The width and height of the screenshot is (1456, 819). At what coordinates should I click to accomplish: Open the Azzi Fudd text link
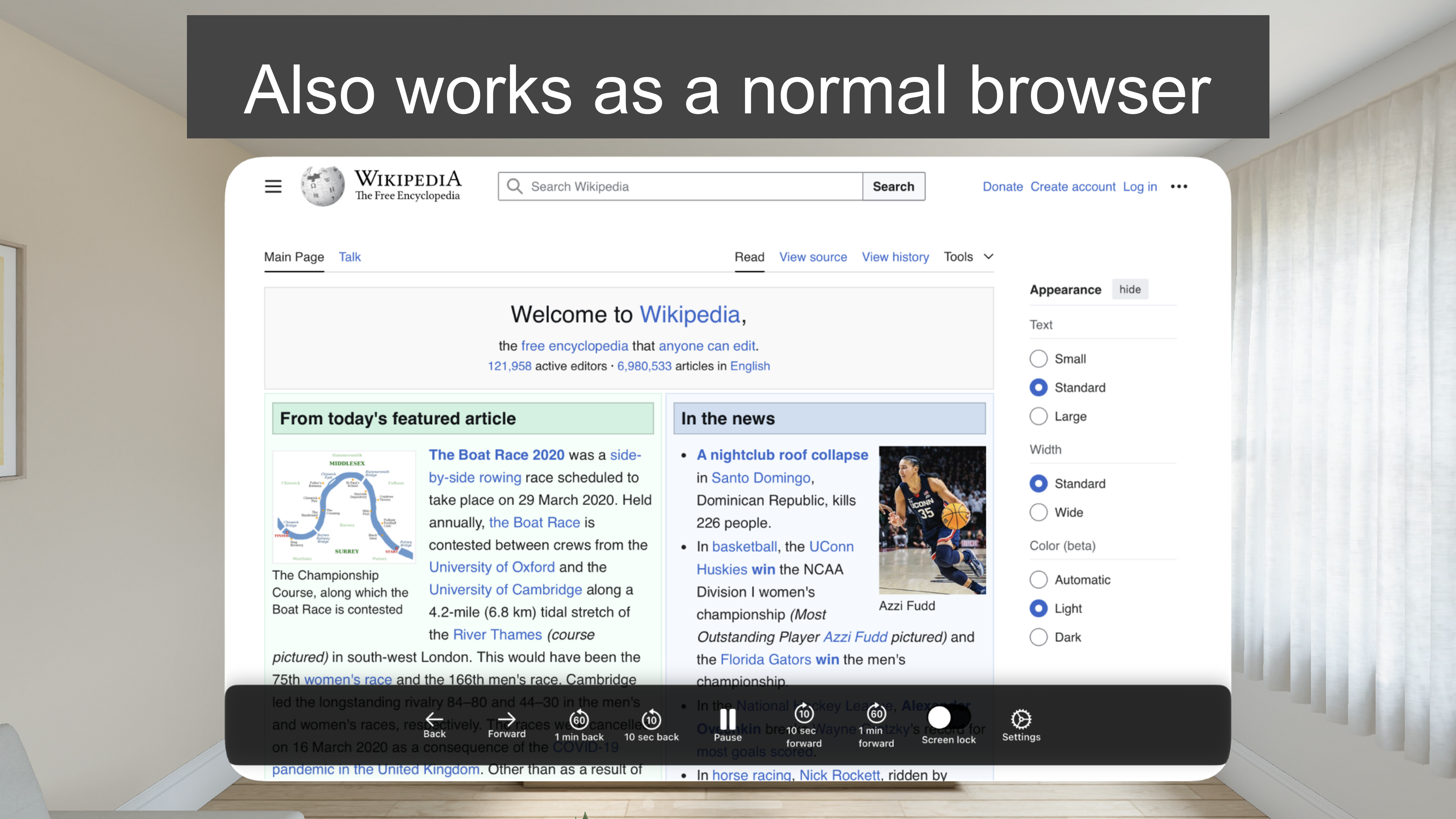click(x=855, y=637)
